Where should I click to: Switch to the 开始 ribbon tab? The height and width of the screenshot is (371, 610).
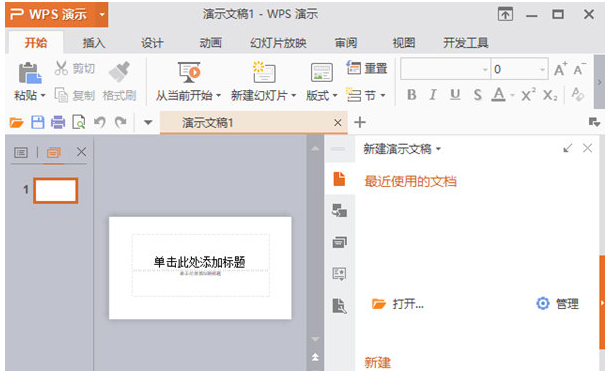pos(36,43)
